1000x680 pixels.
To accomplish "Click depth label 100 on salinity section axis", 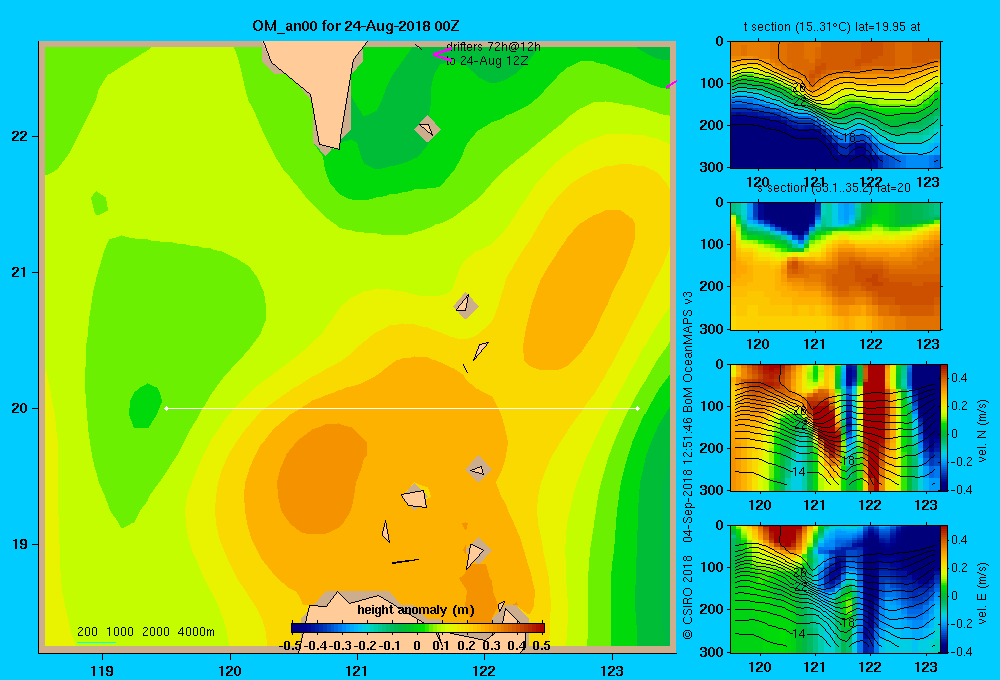I will (x=713, y=244).
